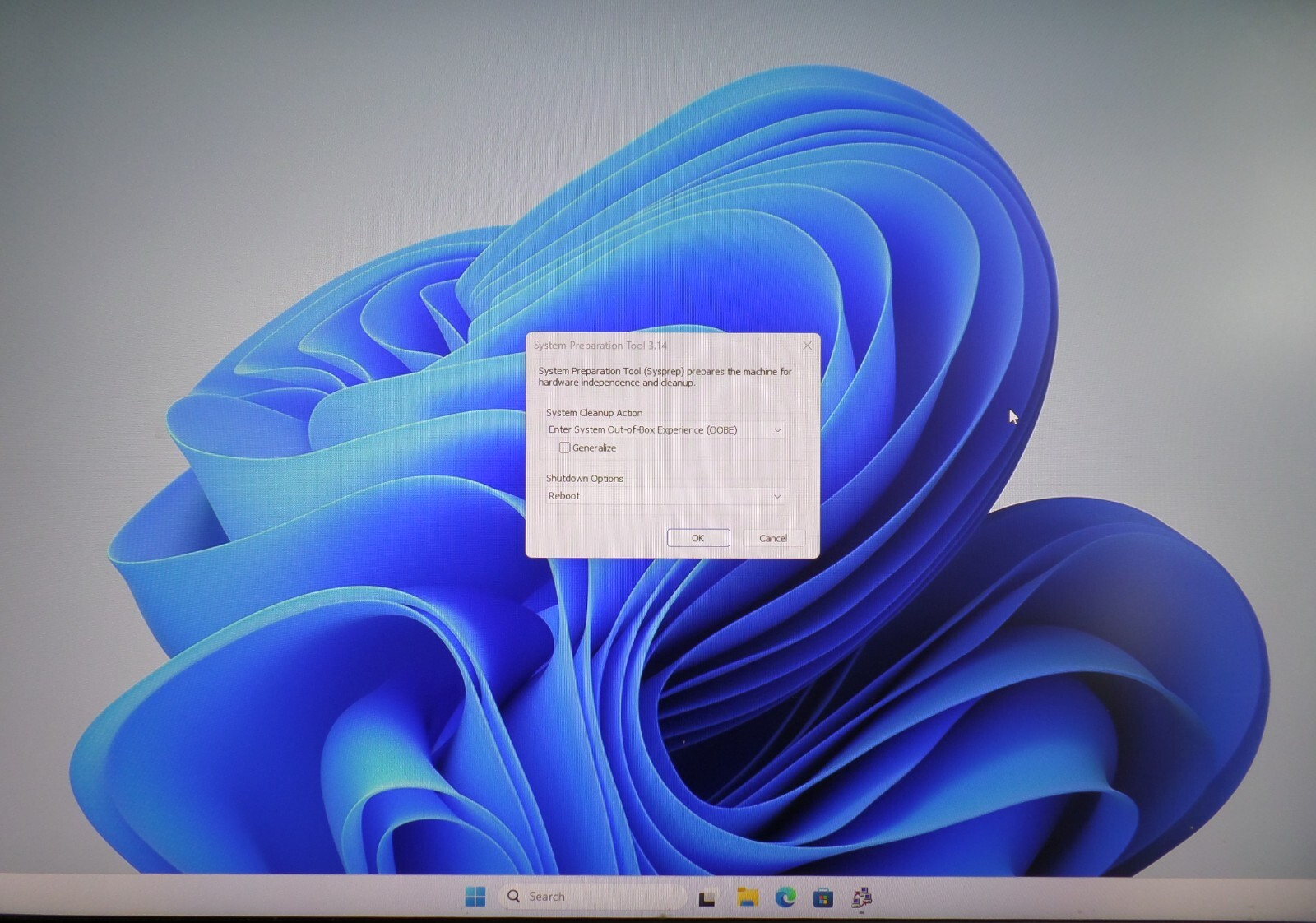
Task: Open the Shutdown Options dropdown showing Reboot
Action: pos(665,496)
